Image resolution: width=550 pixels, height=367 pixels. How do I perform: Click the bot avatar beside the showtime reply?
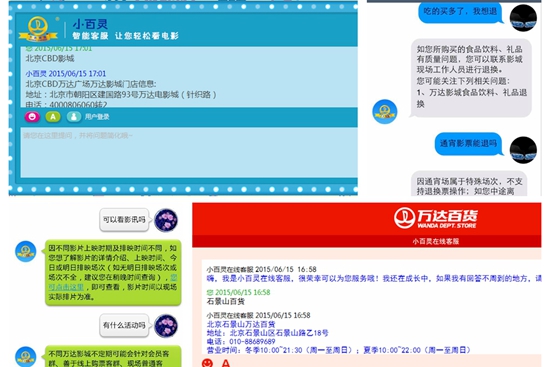[26, 251]
